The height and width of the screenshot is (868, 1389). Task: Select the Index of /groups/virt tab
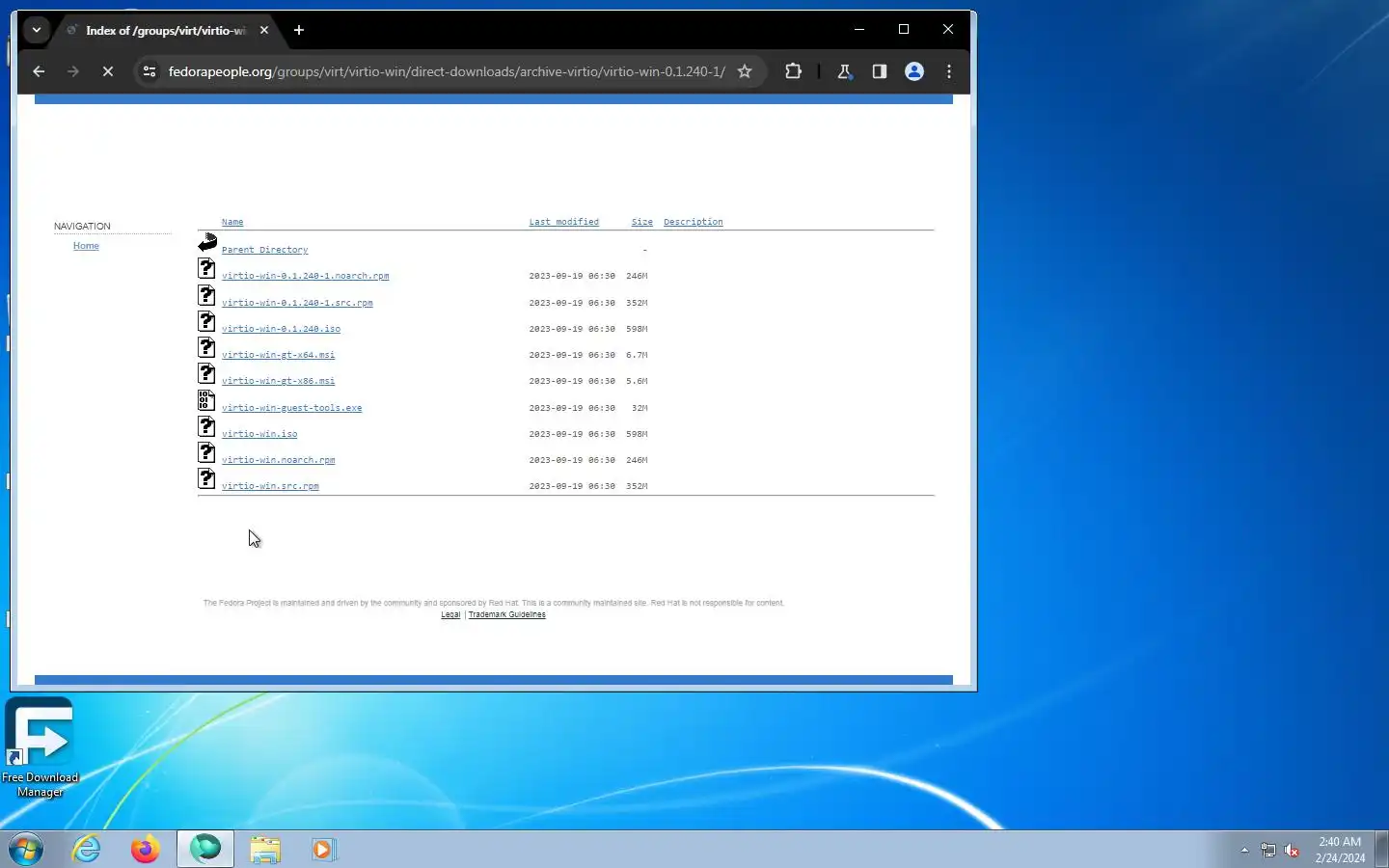164,30
